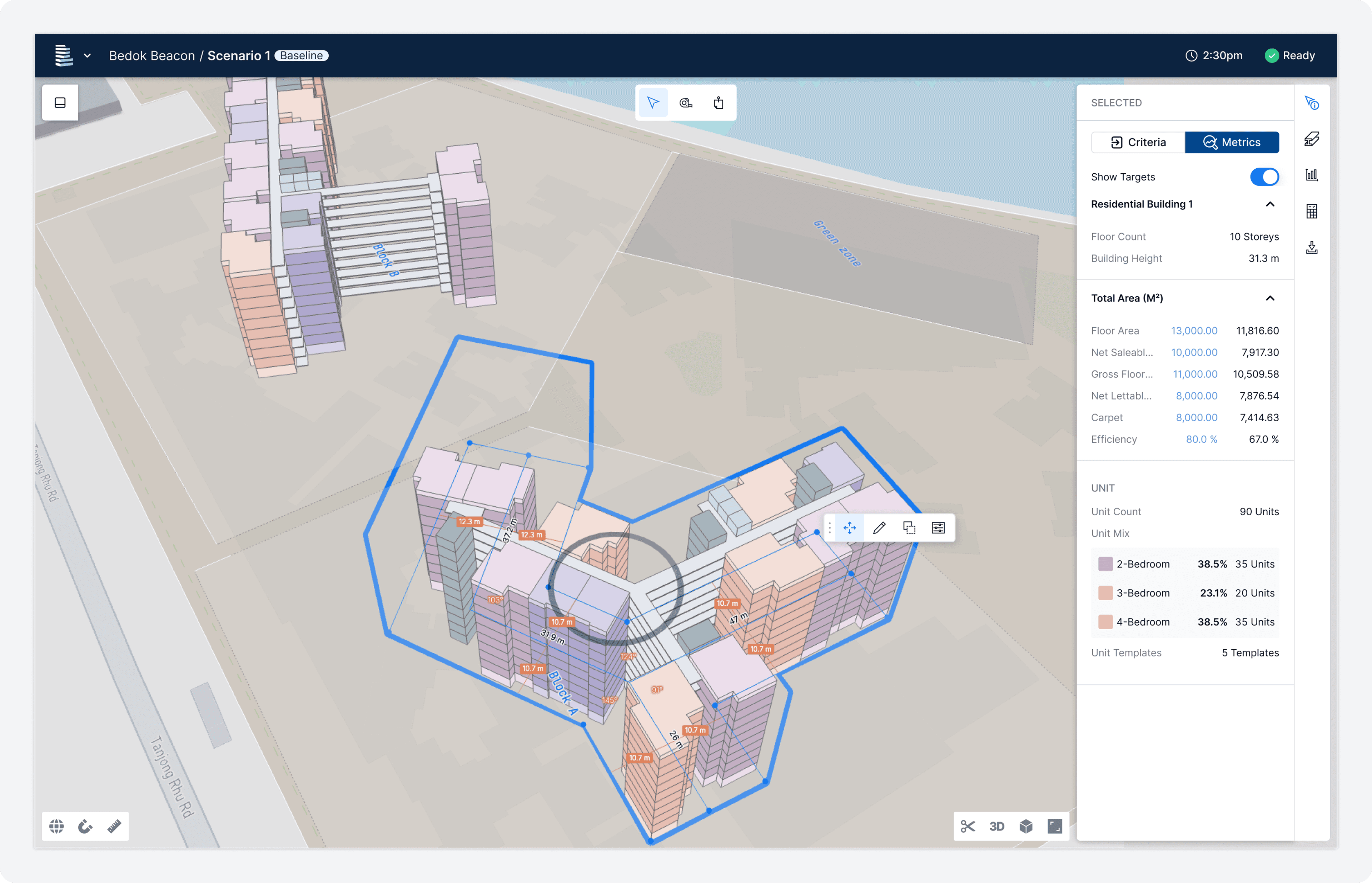Turn off the Show Targets switch
Image resolution: width=1372 pixels, height=883 pixels.
[x=1264, y=177]
